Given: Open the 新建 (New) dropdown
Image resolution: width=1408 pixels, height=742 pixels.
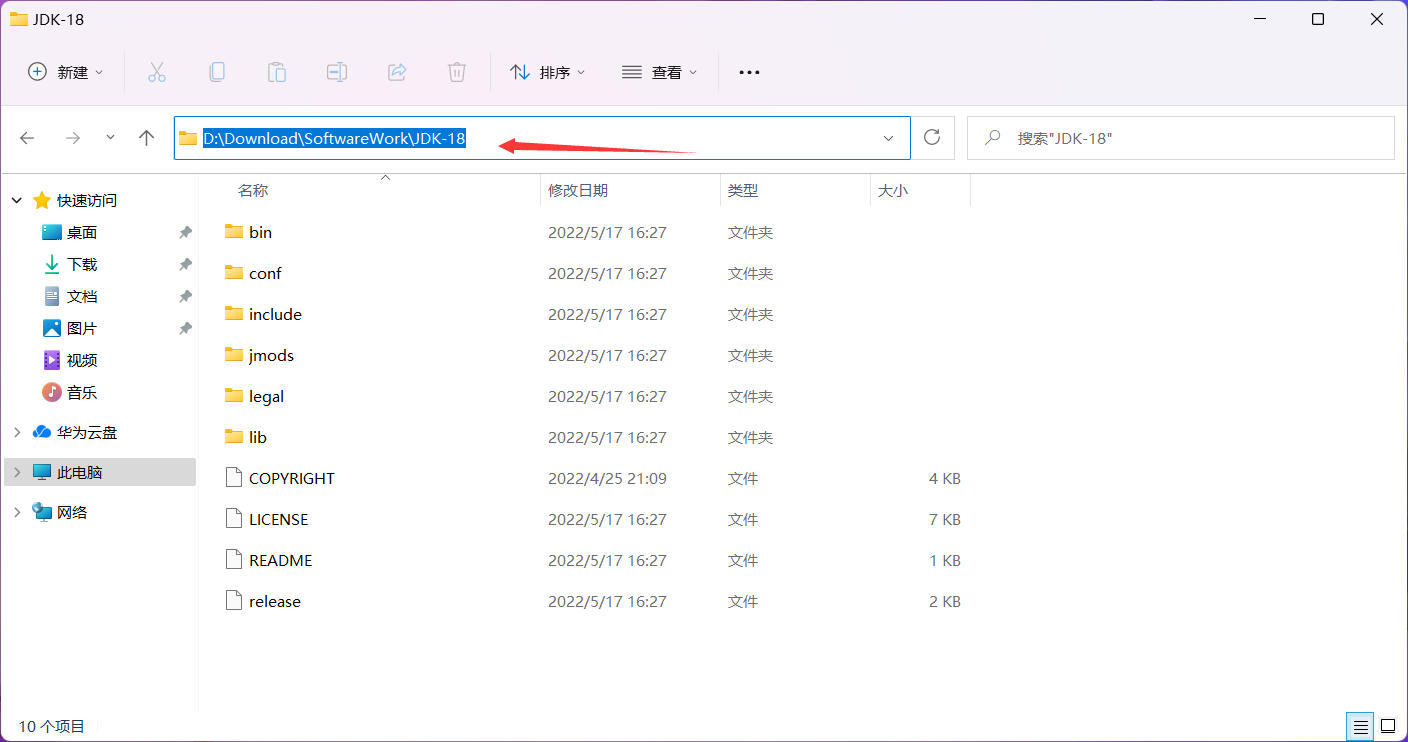Looking at the screenshot, I should tap(66, 72).
